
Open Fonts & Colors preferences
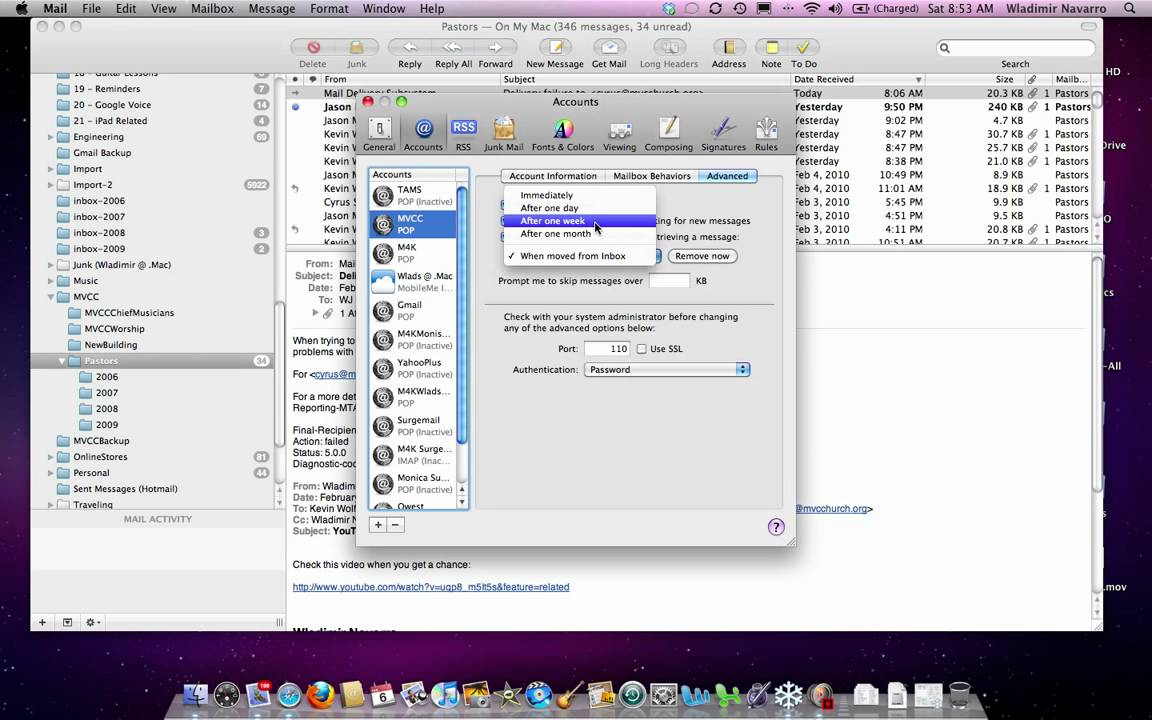point(563,134)
